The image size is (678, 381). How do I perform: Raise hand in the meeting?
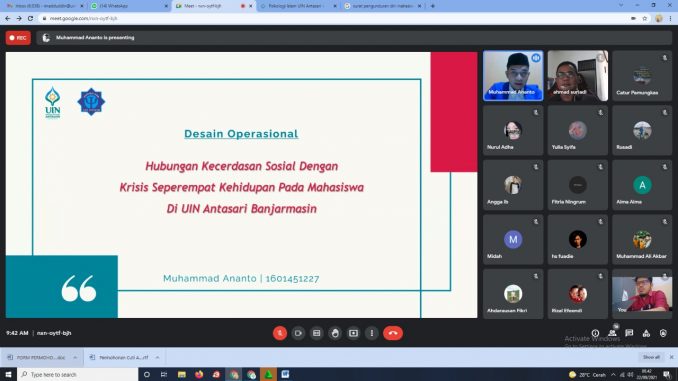[x=335, y=333]
